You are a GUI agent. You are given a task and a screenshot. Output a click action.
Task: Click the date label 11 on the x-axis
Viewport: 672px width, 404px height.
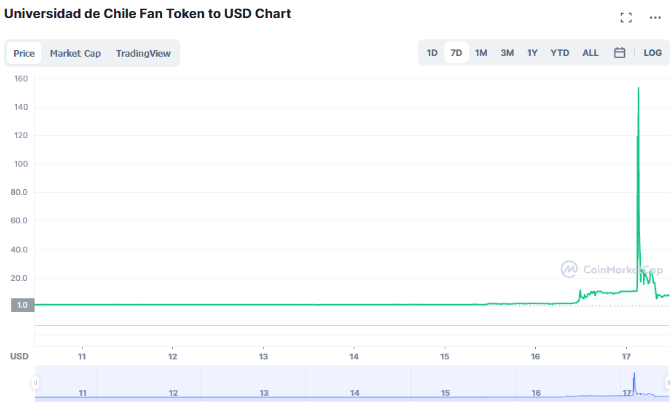[82, 356]
